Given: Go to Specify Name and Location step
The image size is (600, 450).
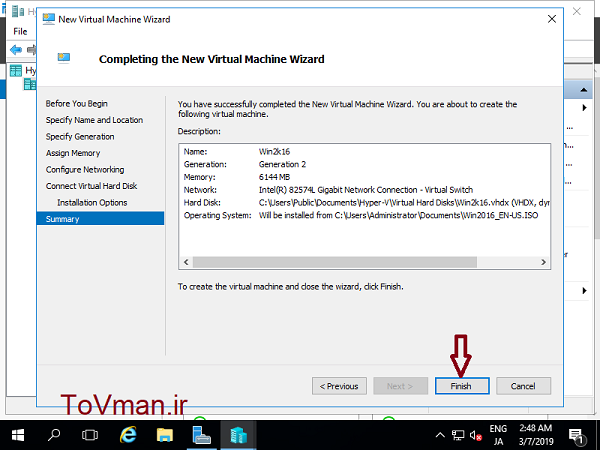Looking at the screenshot, I should pyautogui.click(x=94, y=120).
